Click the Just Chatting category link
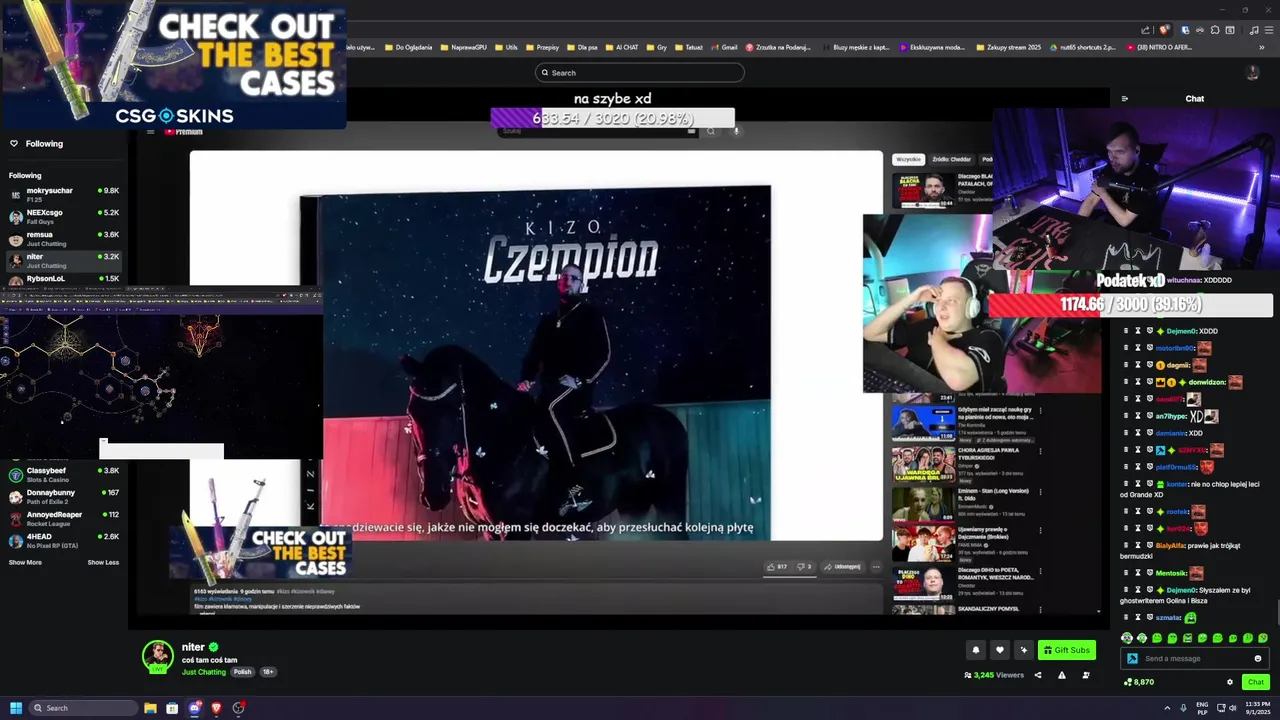This screenshot has width=1280, height=720. click(204, 672)
